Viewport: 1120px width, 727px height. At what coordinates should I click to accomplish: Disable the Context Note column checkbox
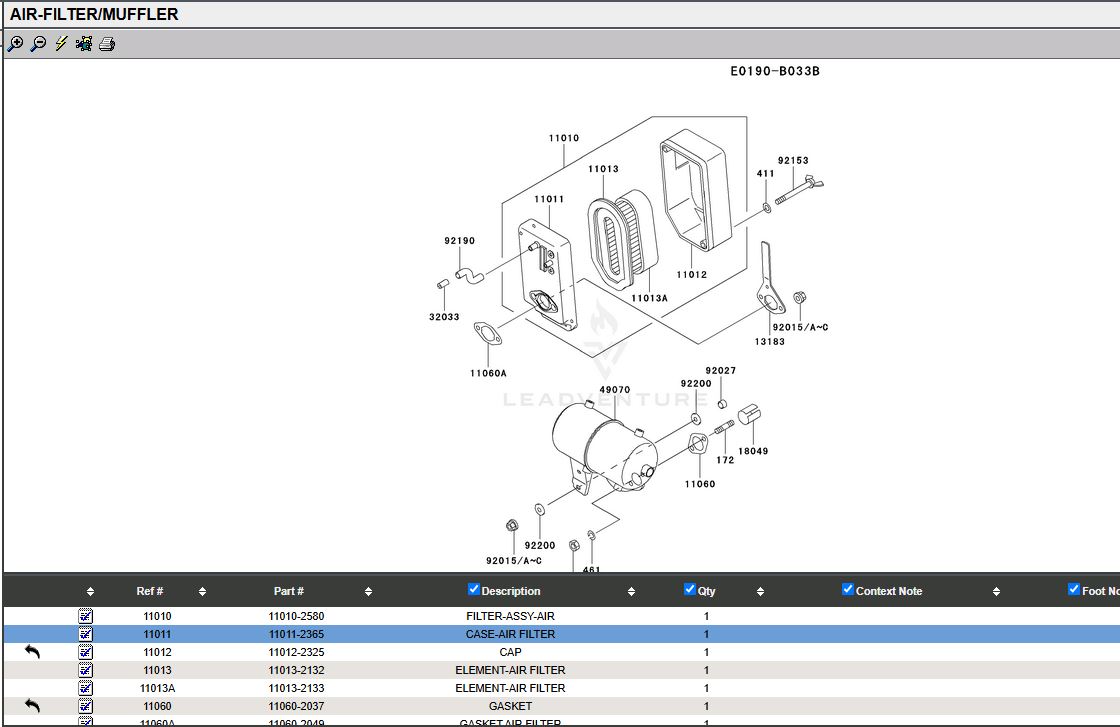tap(848, 589)
